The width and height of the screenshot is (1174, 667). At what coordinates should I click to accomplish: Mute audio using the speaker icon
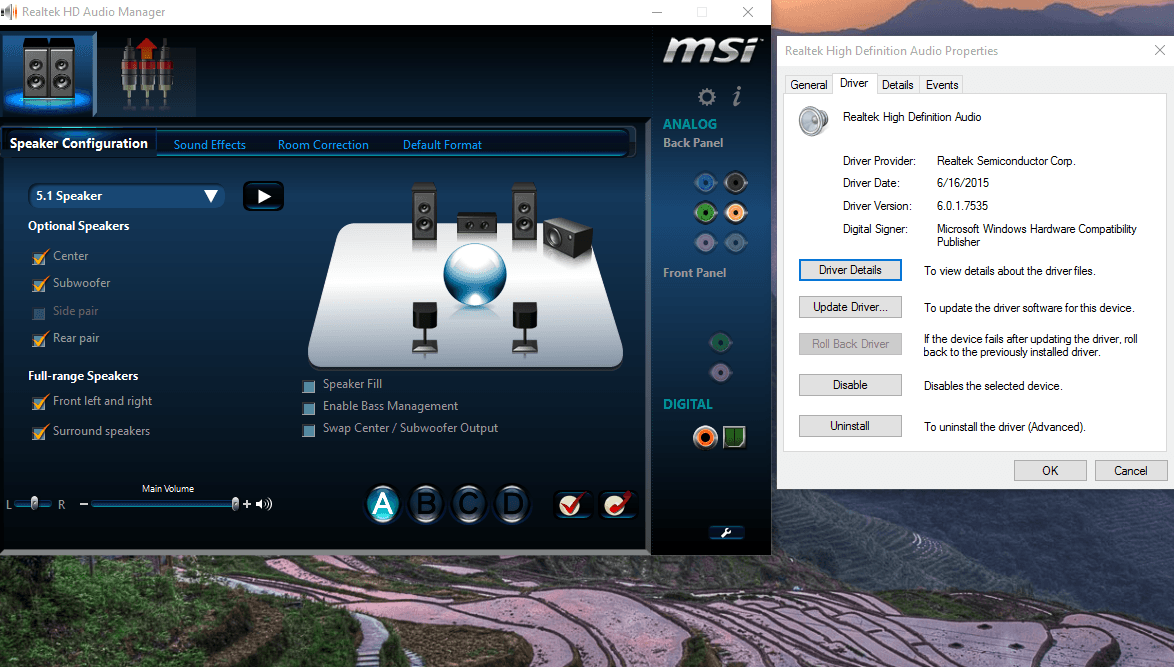[x=264, y=504]
